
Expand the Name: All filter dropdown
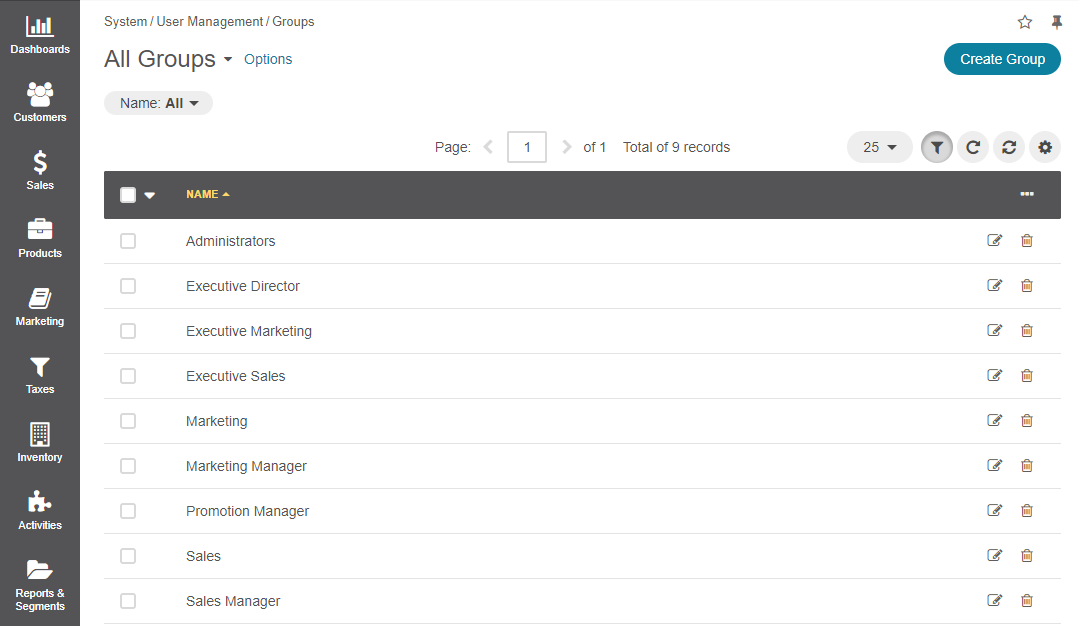pos(158,103)
